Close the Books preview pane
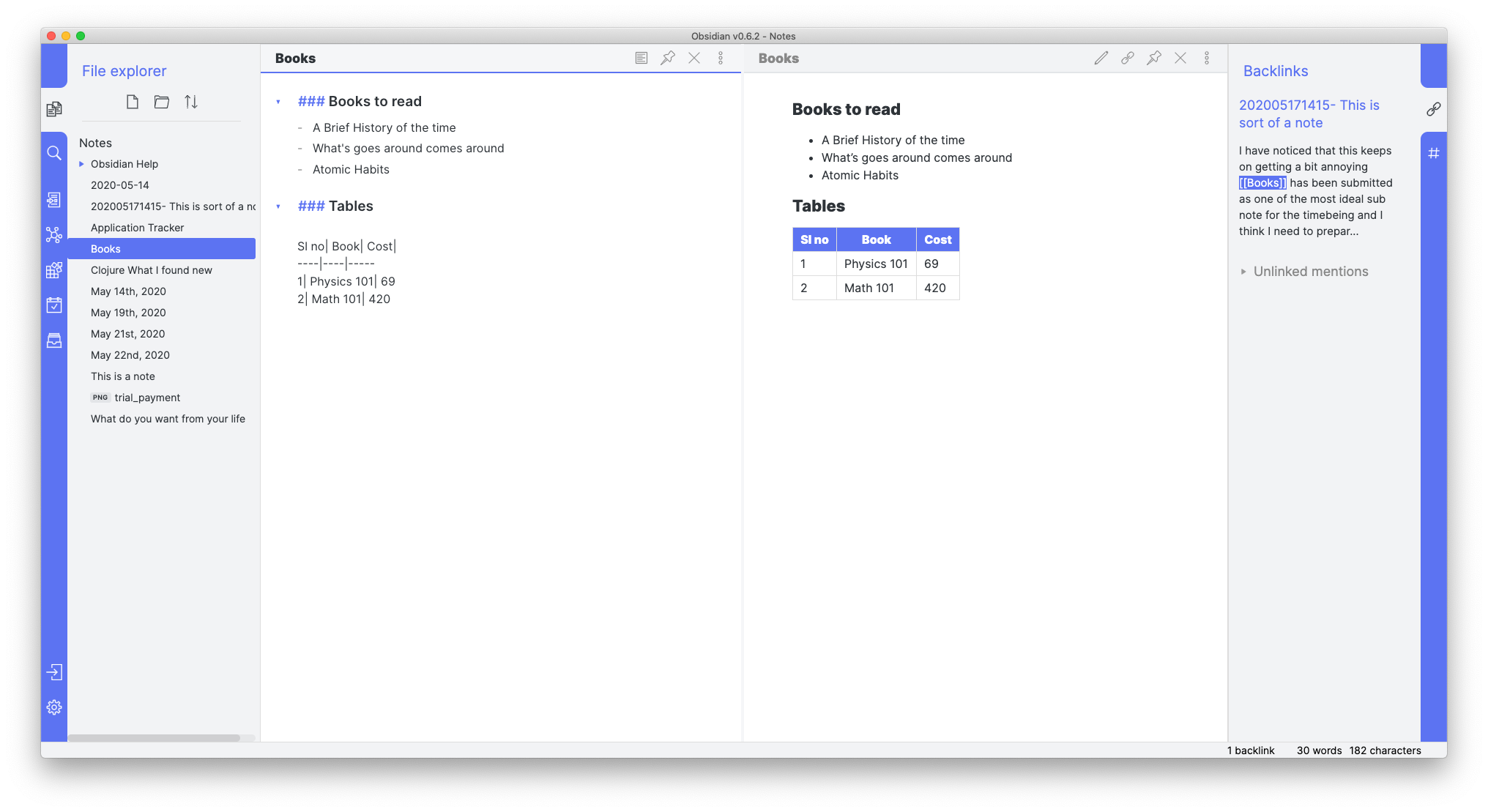 click(x=1180, y=58)
